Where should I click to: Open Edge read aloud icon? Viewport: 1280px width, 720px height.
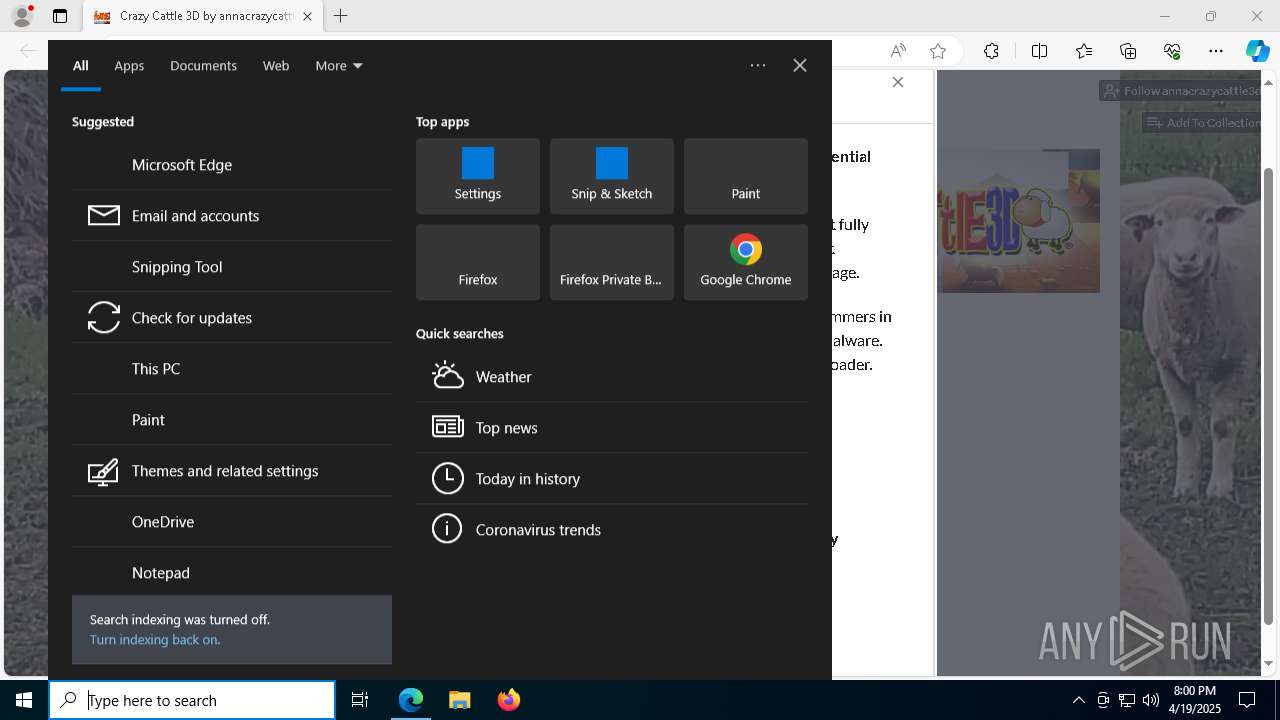[x=898, y=51]
